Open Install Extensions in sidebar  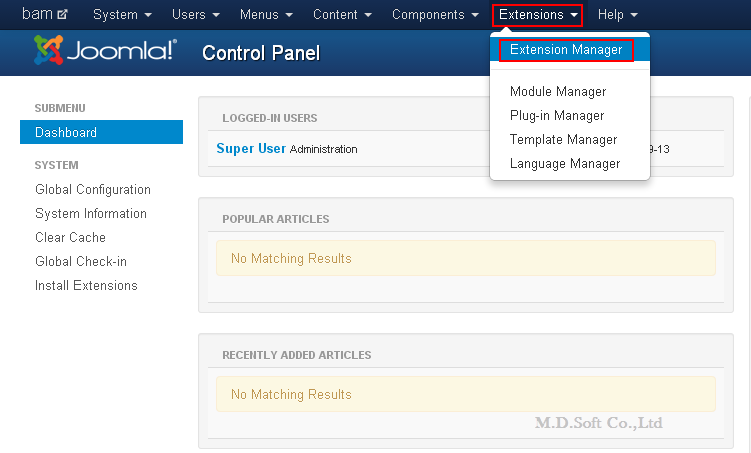click(86, 285)
